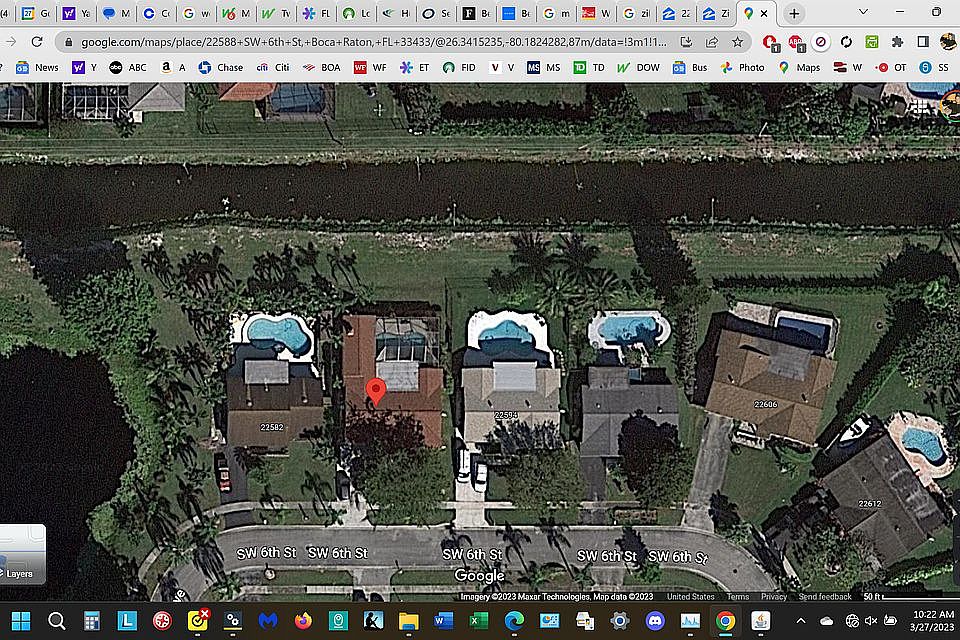The height and width of the screenshot is (640, 960).
Task: Click the Terms link at map bottom
Action: pyautogui.click(x=738, y=597)
